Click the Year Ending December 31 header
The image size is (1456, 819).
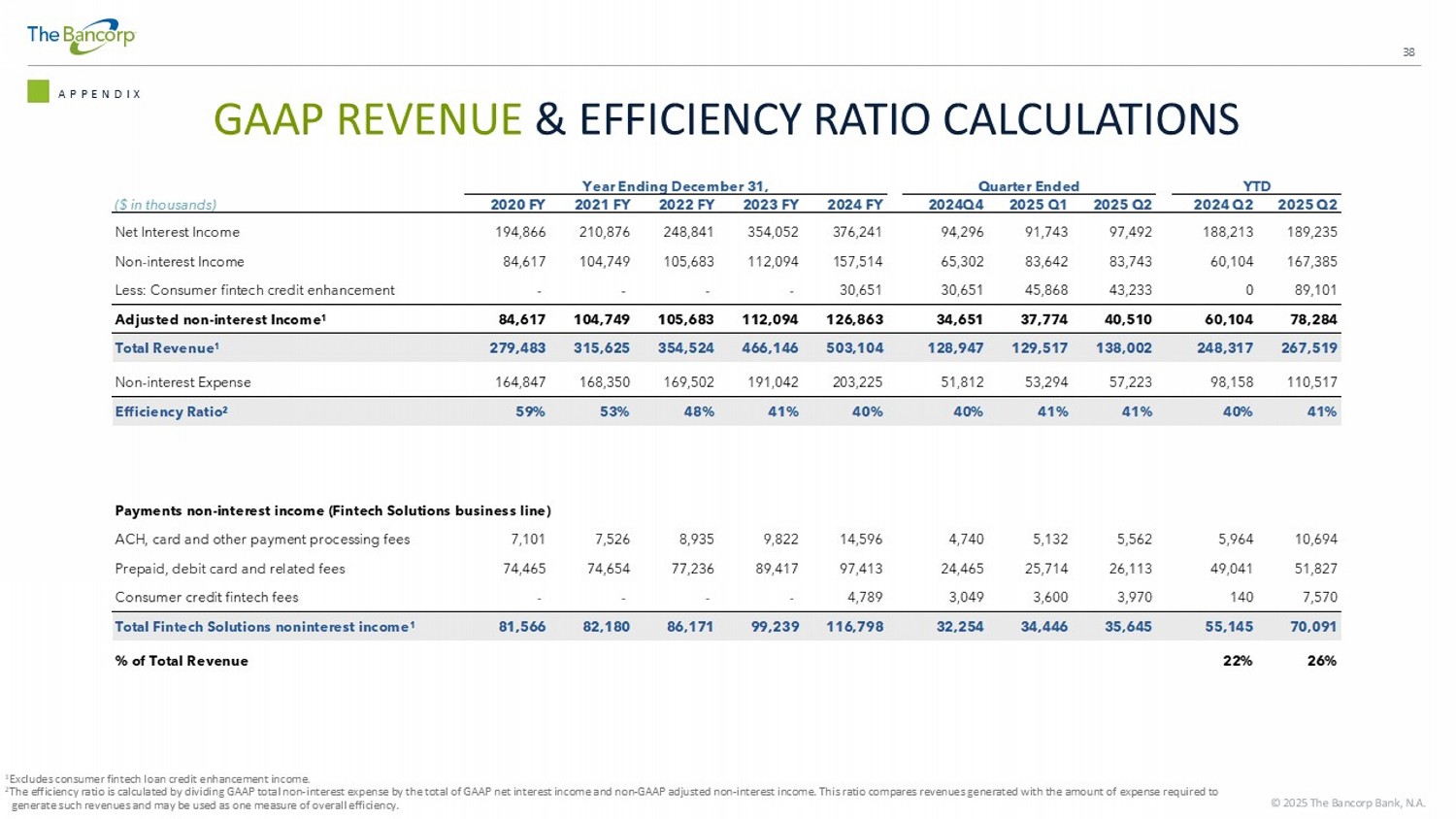click(x=675, y=186)
